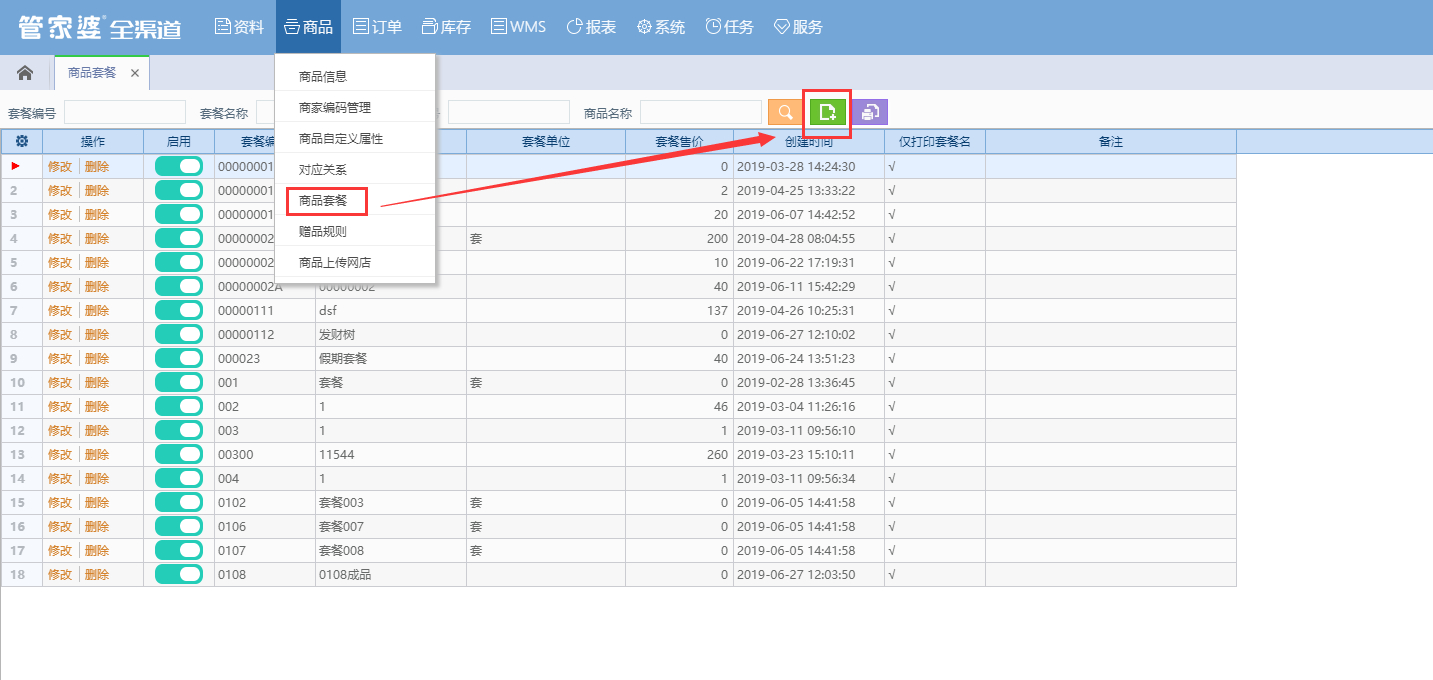1433x680 pixels.
Task: Open the 订单 menu
Action: click(x=377, y=27)
